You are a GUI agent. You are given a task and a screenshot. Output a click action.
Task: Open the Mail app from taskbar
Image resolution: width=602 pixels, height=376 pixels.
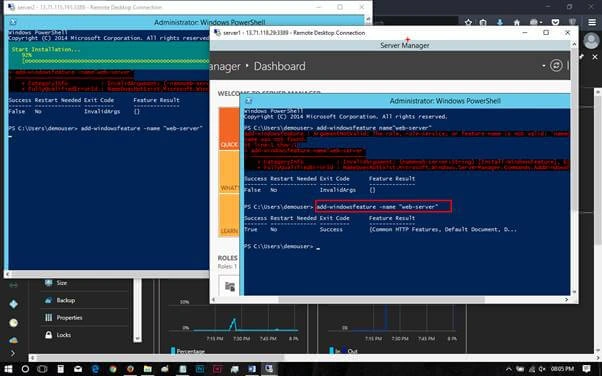tap(78, 369)
